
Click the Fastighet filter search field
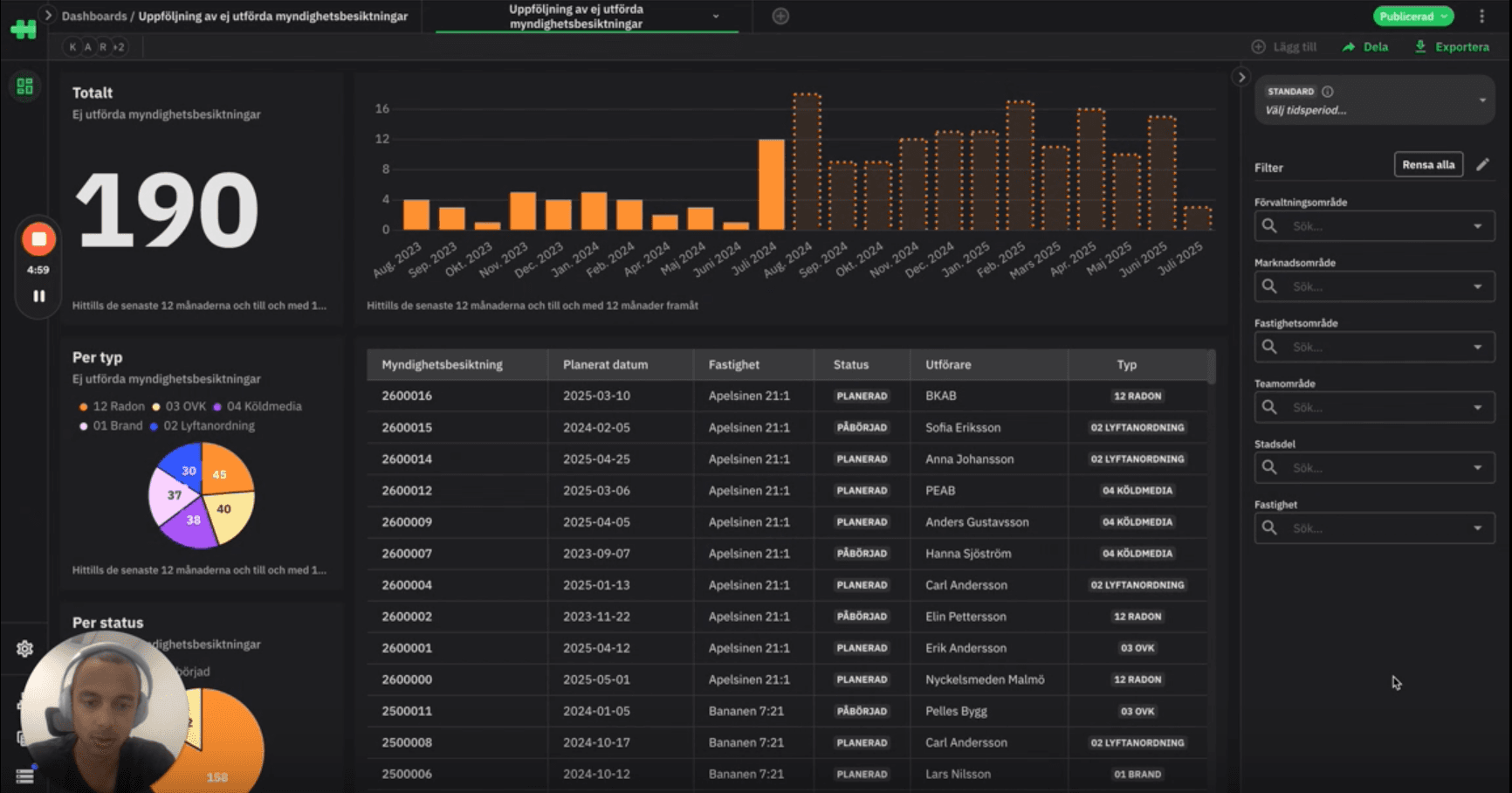1375,528
